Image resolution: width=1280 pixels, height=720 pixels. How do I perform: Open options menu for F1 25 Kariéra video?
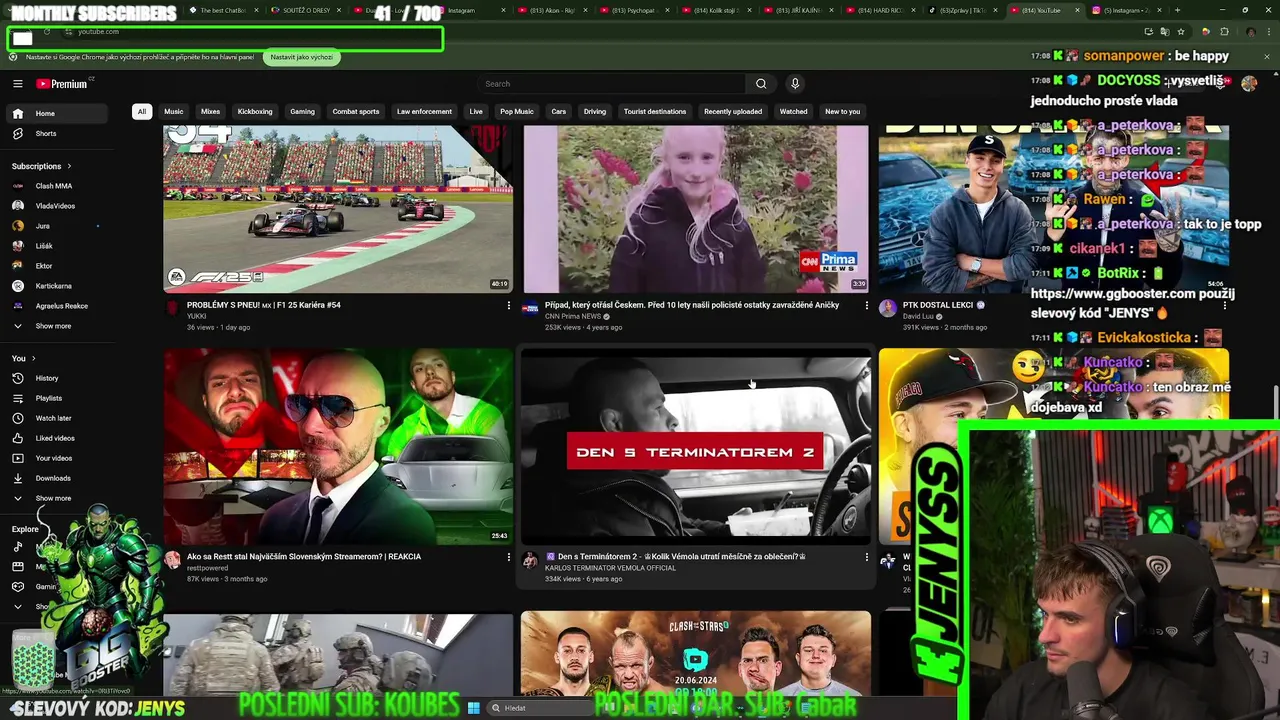click(x=508, y=305)
